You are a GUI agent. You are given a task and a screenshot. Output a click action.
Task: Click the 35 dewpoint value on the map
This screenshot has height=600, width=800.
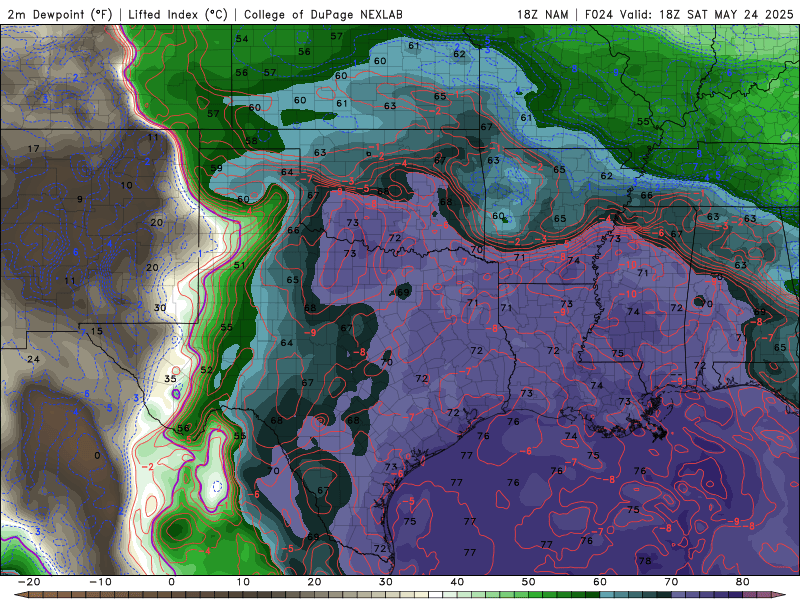click(x=170, y=379)
